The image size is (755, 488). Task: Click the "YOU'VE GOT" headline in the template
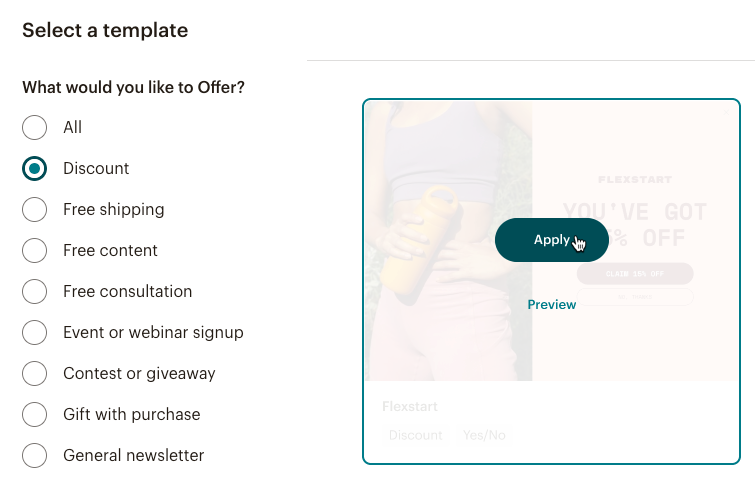tap(635, 211)
